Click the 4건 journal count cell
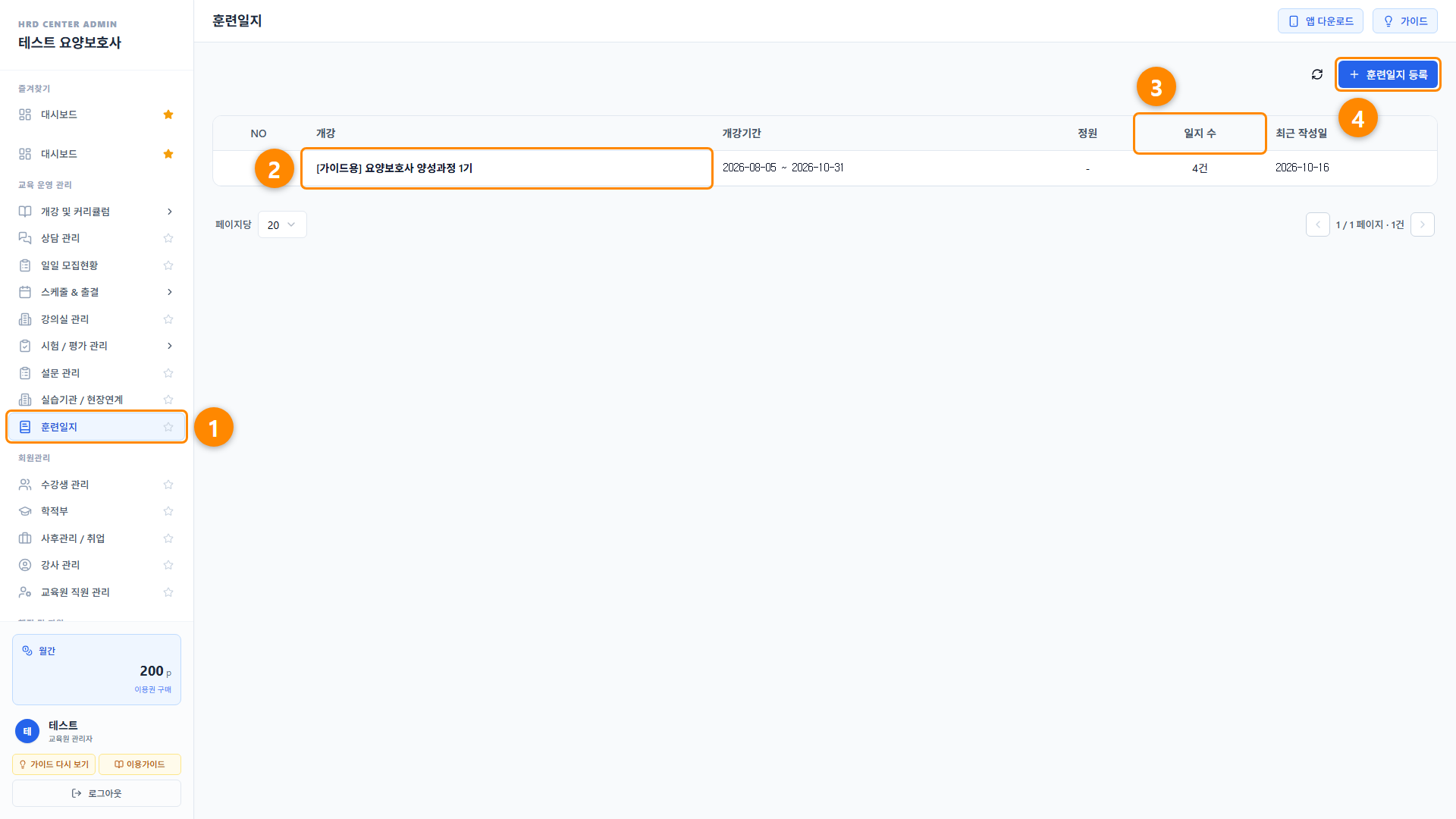This screenshot has height=819, width=1456. (1200, 168)
